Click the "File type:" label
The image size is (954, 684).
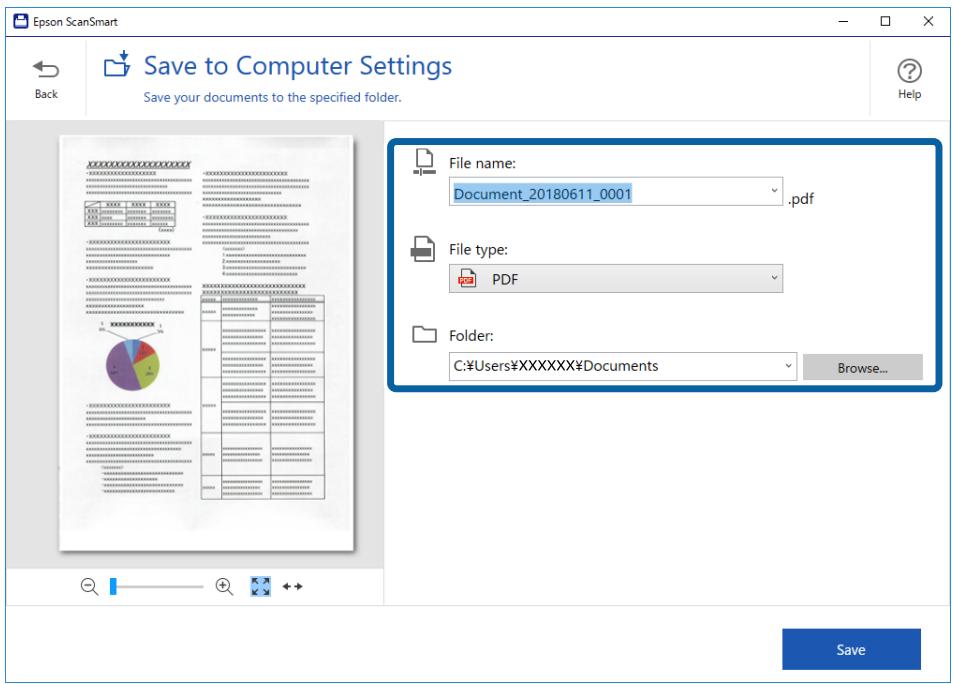coord(478,250)
